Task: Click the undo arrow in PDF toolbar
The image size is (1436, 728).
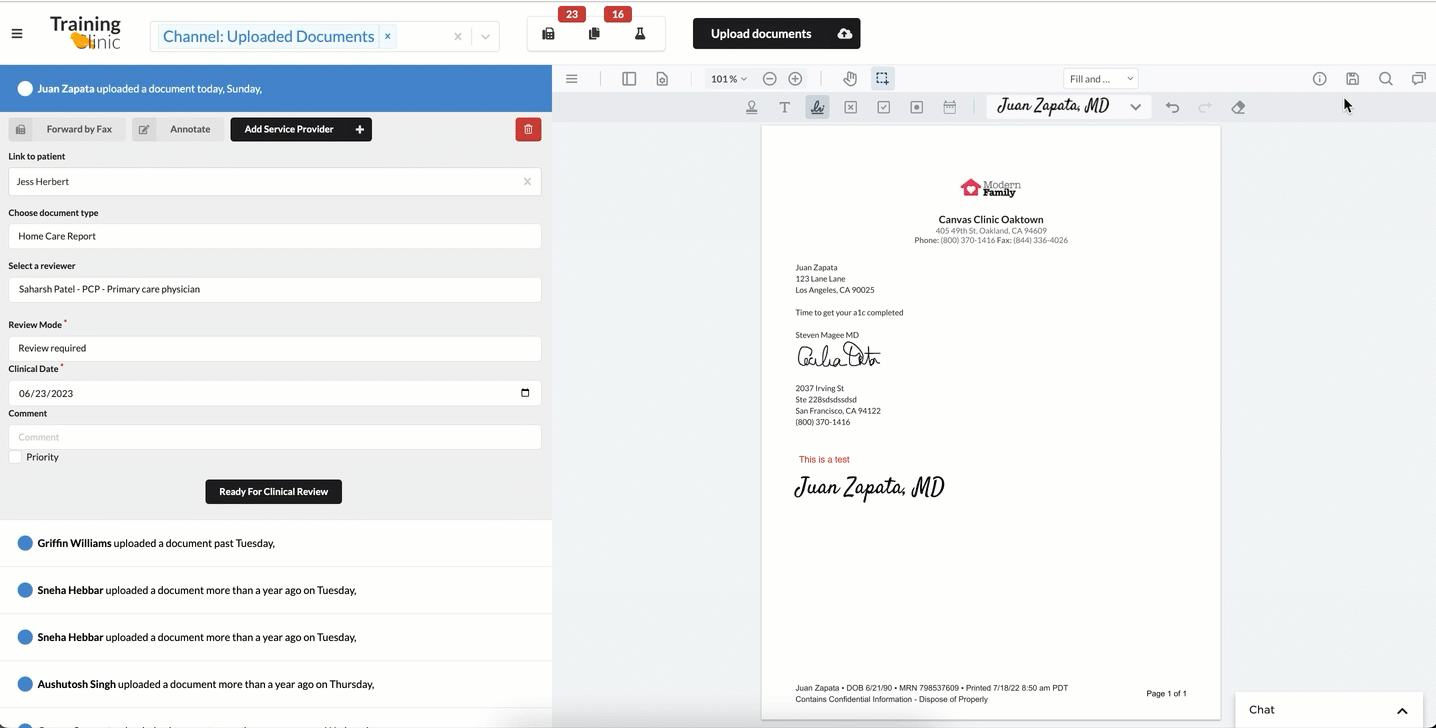Action: 1172,107
